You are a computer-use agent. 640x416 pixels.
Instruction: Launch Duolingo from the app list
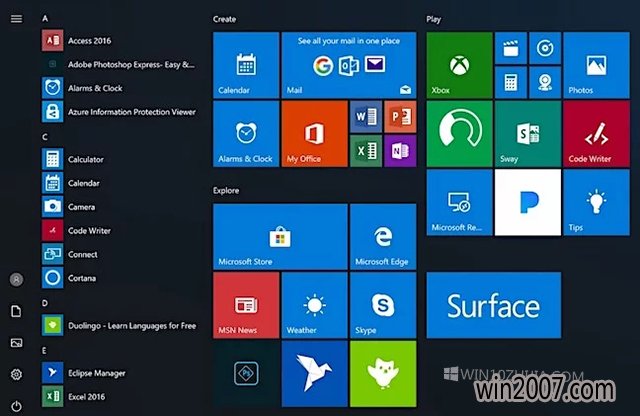click(121, 325)
